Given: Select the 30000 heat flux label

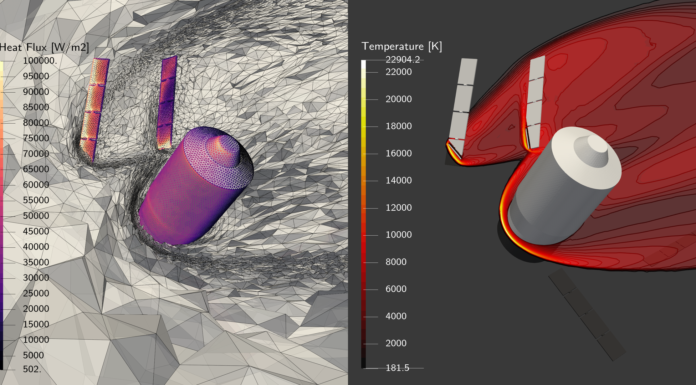Looking at the screenshot, I should [x=36, y=278].
